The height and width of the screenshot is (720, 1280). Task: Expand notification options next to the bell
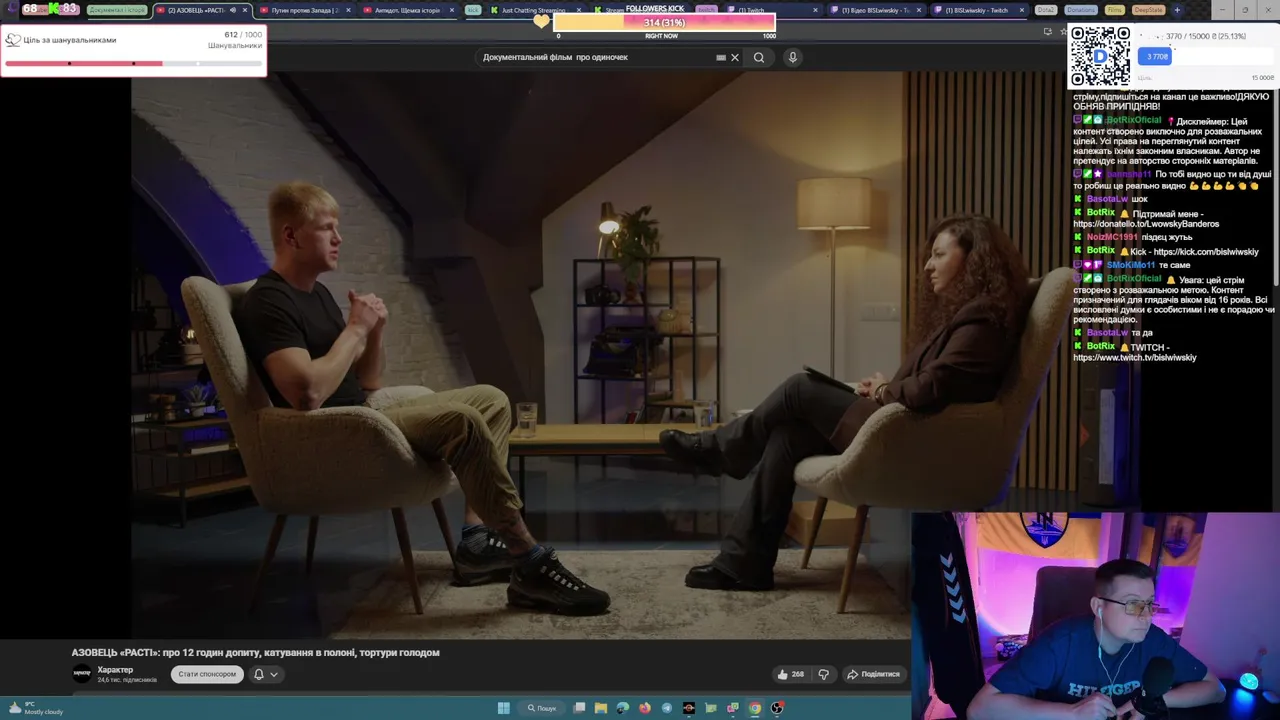tap(274, 674)
